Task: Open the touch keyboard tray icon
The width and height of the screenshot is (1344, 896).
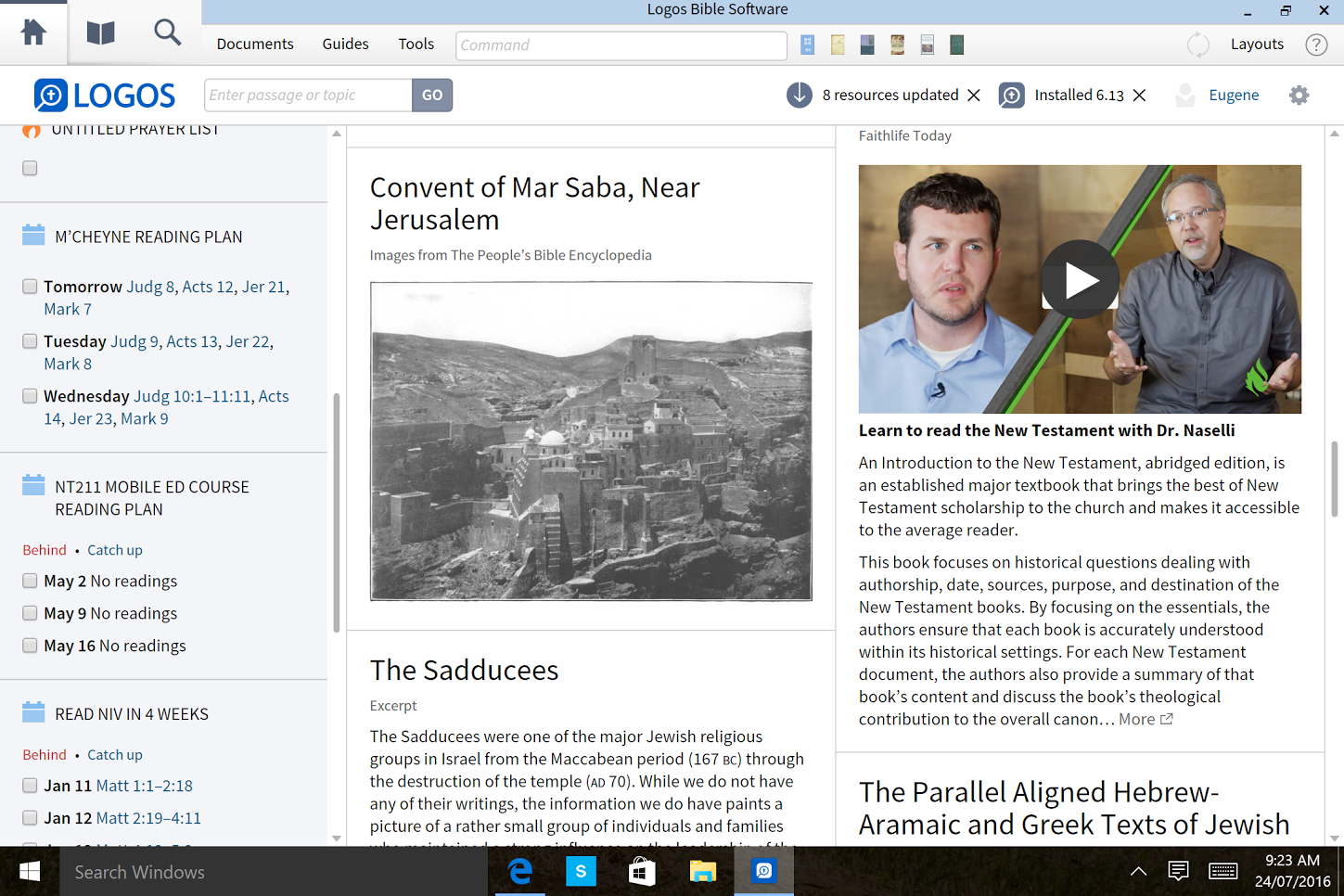Action: pos(1223,871)
